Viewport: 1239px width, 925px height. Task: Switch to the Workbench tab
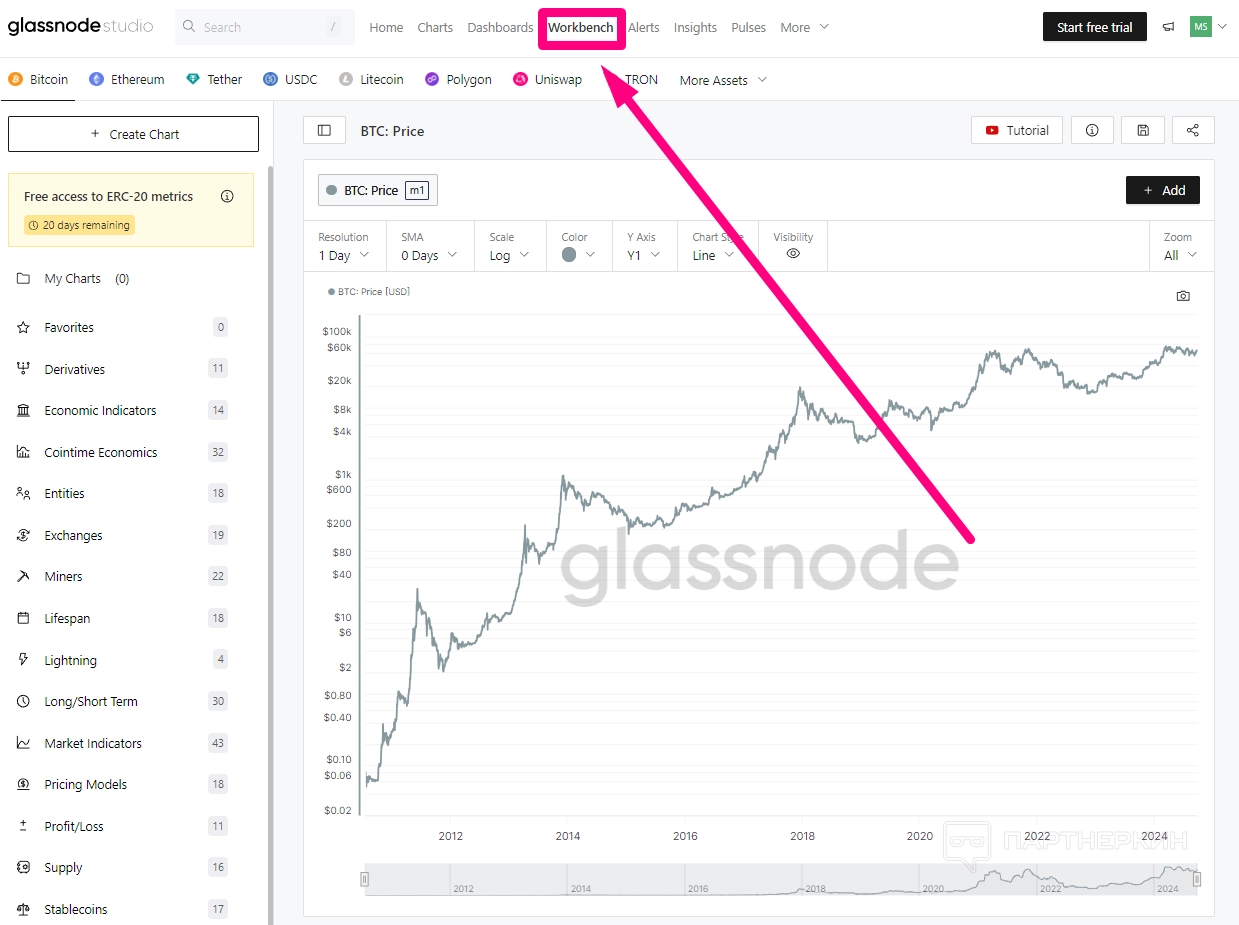point(581,28)
